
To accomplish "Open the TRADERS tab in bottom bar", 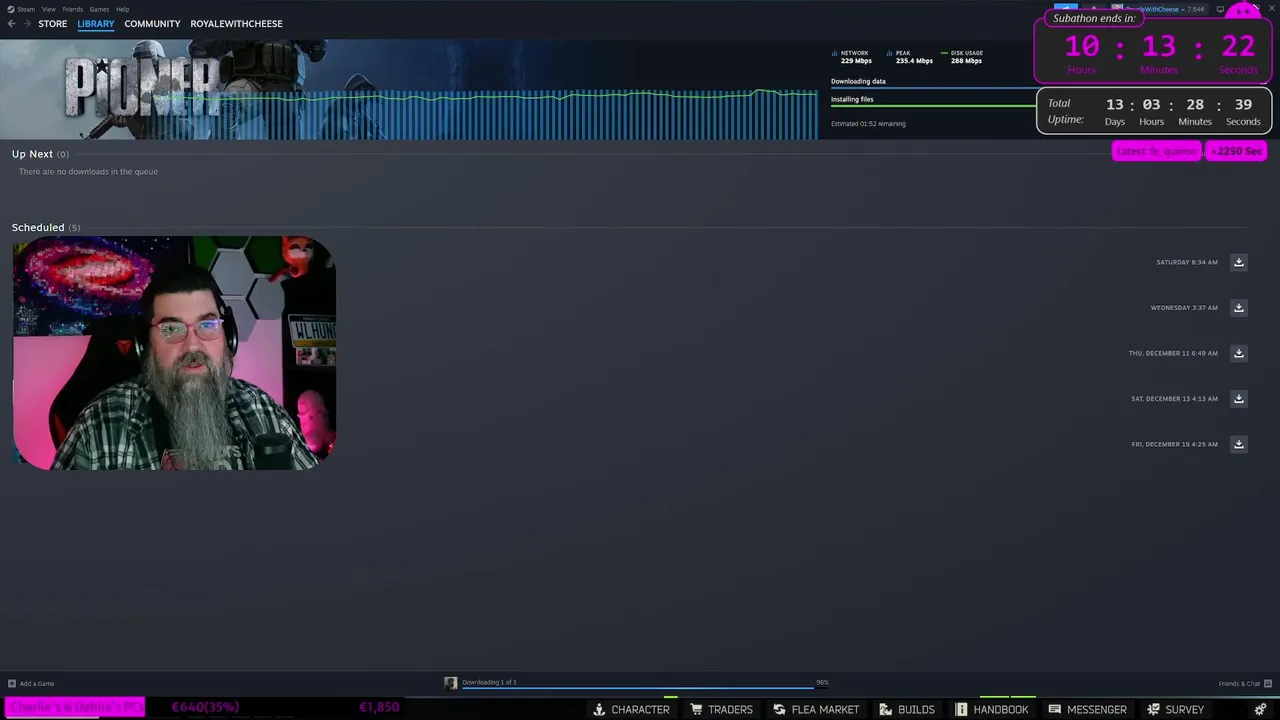I will coord(721,710).
